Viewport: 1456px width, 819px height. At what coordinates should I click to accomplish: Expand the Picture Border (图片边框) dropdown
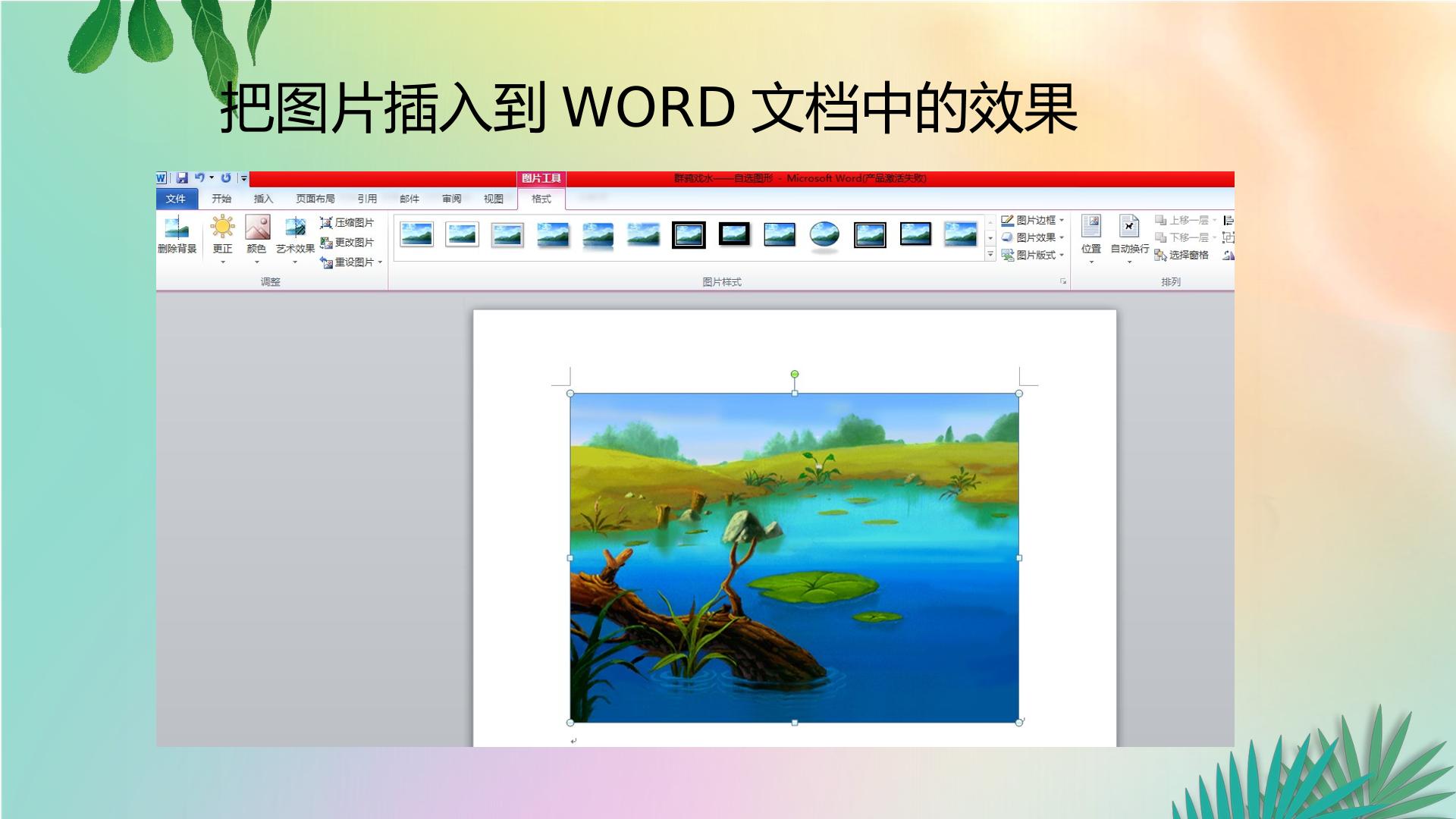pos(1062,220)
